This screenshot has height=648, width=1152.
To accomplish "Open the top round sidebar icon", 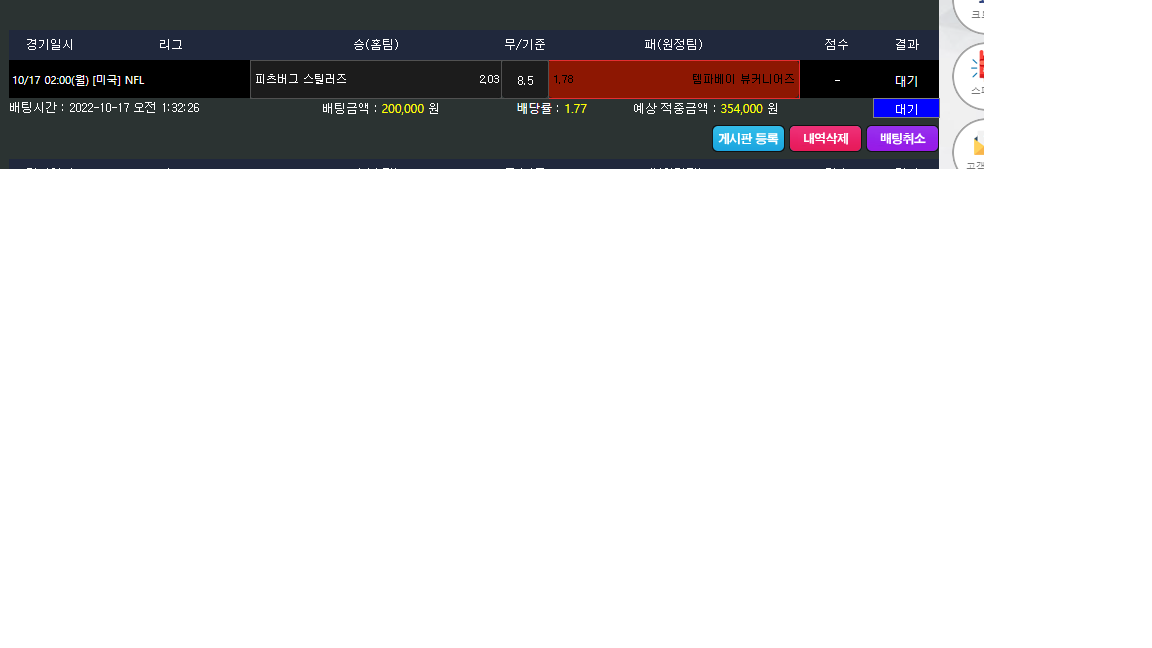I will [x=975, y=10].
